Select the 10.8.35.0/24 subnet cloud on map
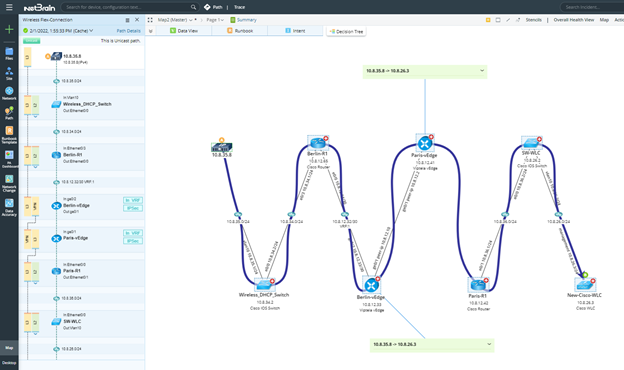Viewport: 624px width, 370px height. pyautogui.click(x=238, y=215)
